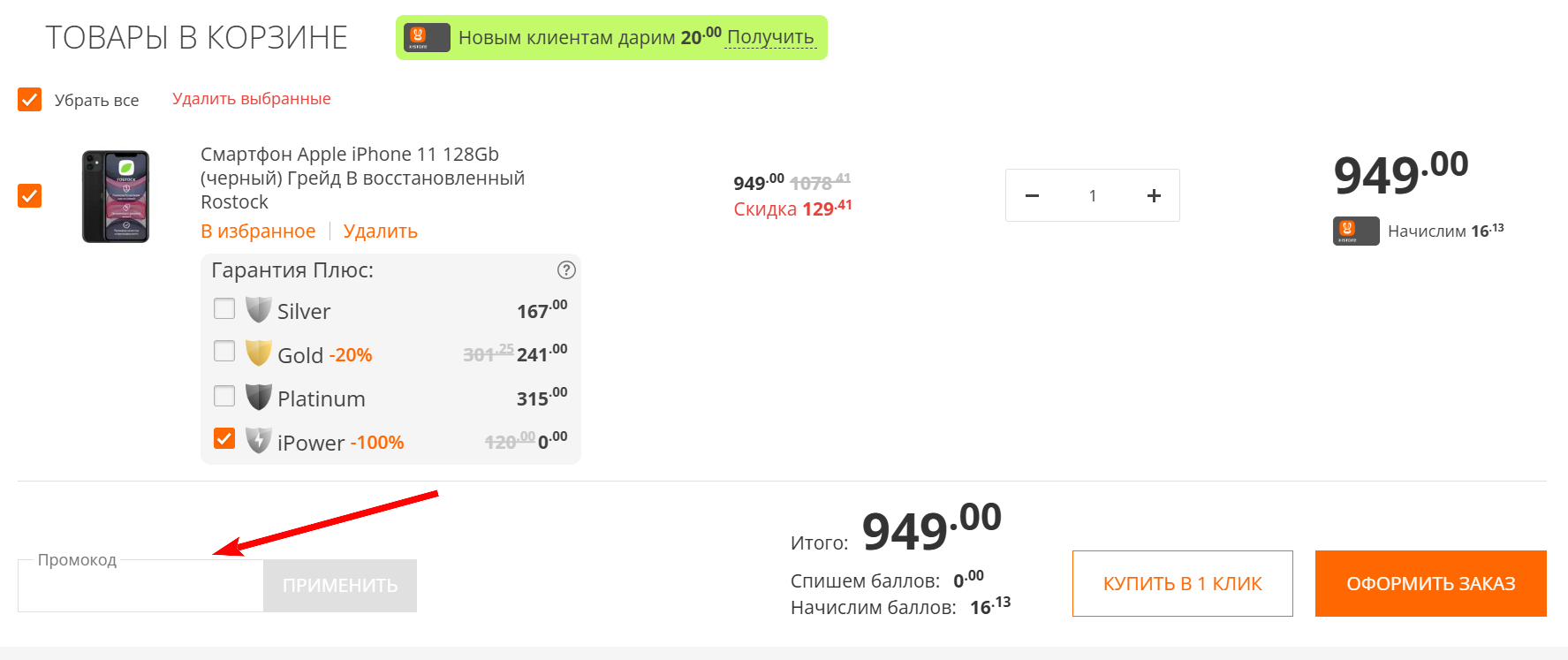Add the iPhone to favorites via В избранное
1568x660 pixels.
tap(258, 231)
